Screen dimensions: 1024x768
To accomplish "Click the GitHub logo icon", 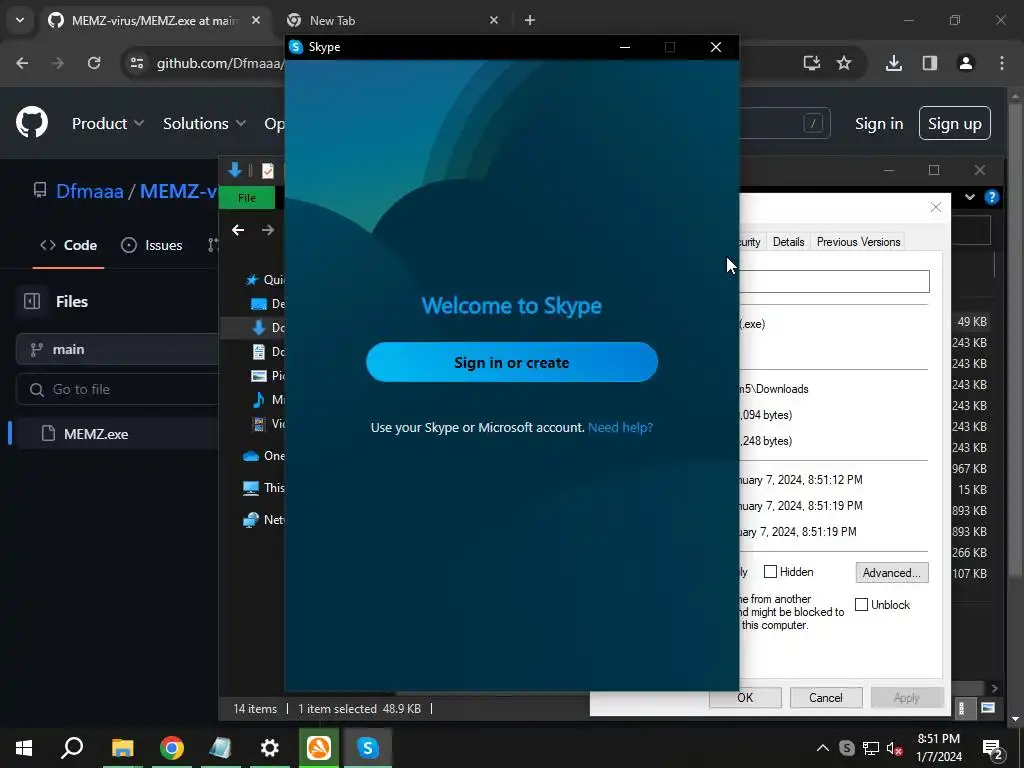I will click(x=32, y=122).
